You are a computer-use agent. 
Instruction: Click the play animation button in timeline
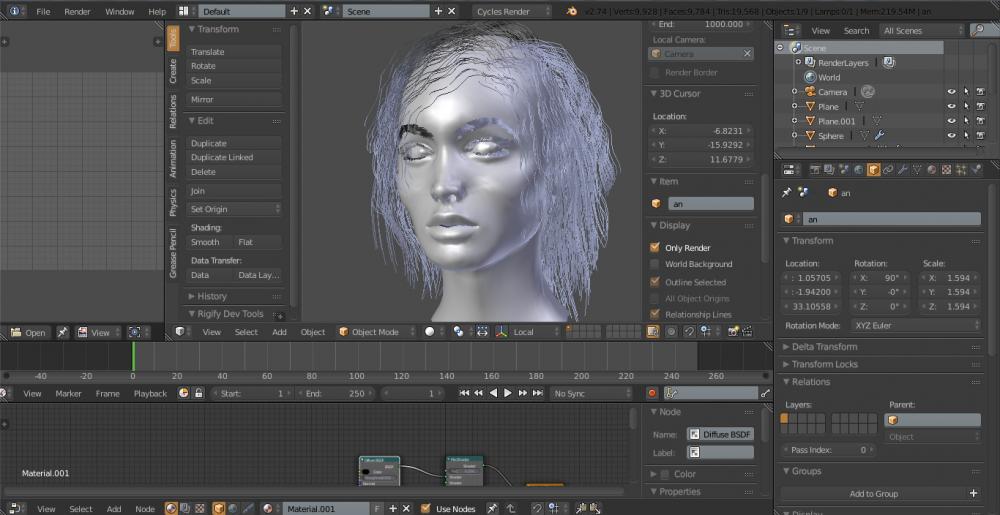508,394
